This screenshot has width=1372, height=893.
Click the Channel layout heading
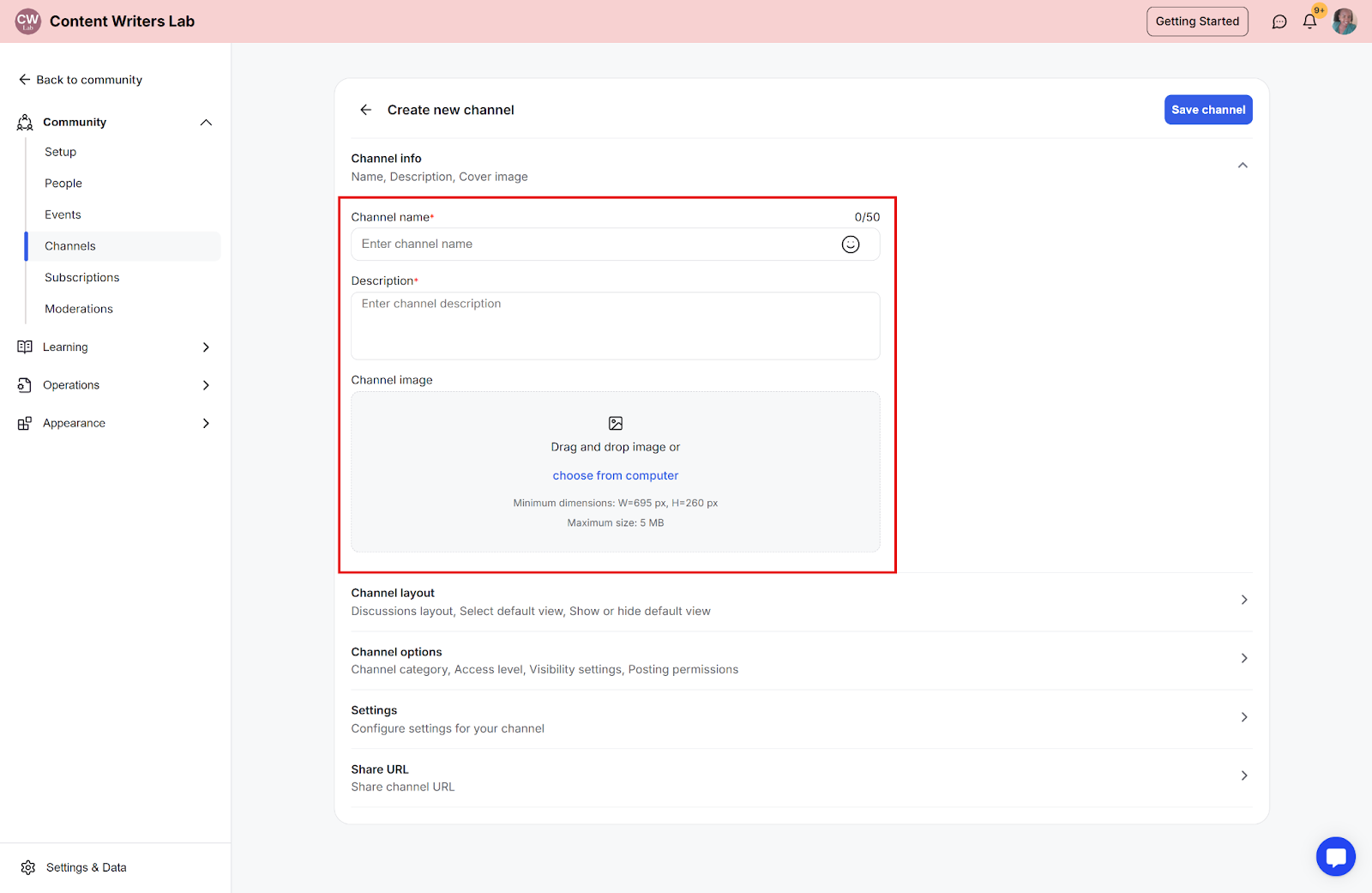click(393, 593)
